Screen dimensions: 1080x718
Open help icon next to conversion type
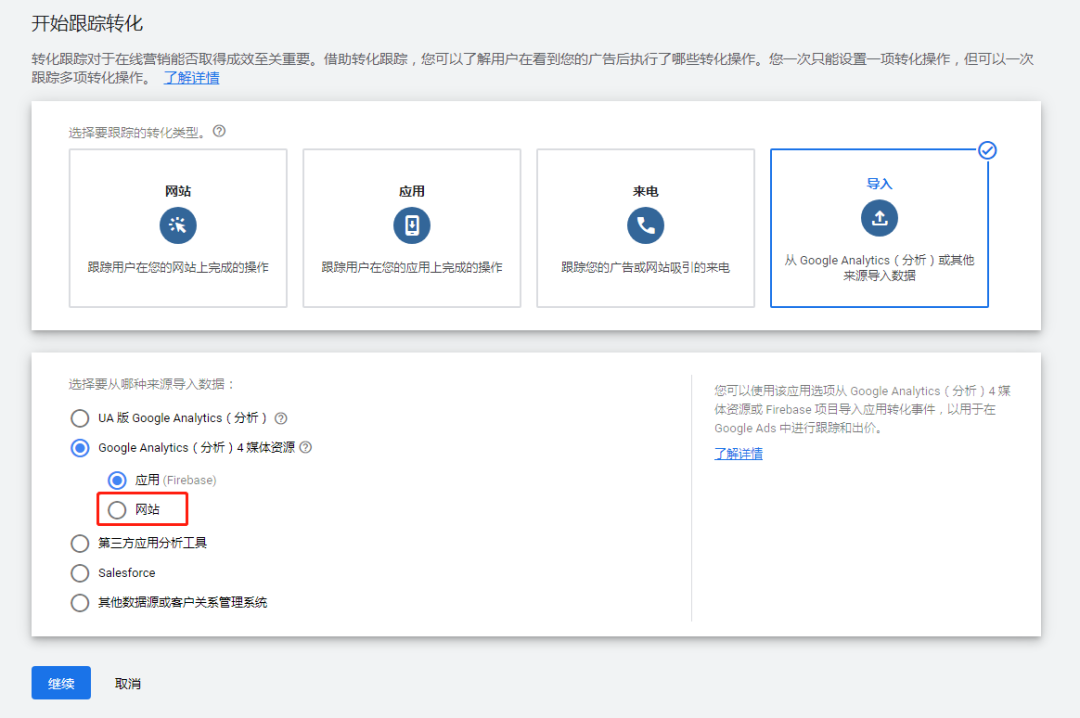point(219,131)
